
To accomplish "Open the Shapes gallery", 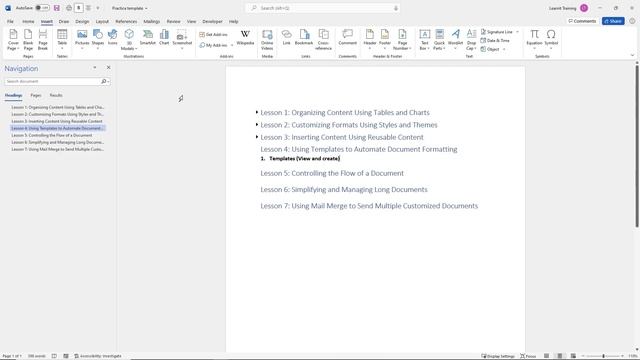I will point(98,40).
